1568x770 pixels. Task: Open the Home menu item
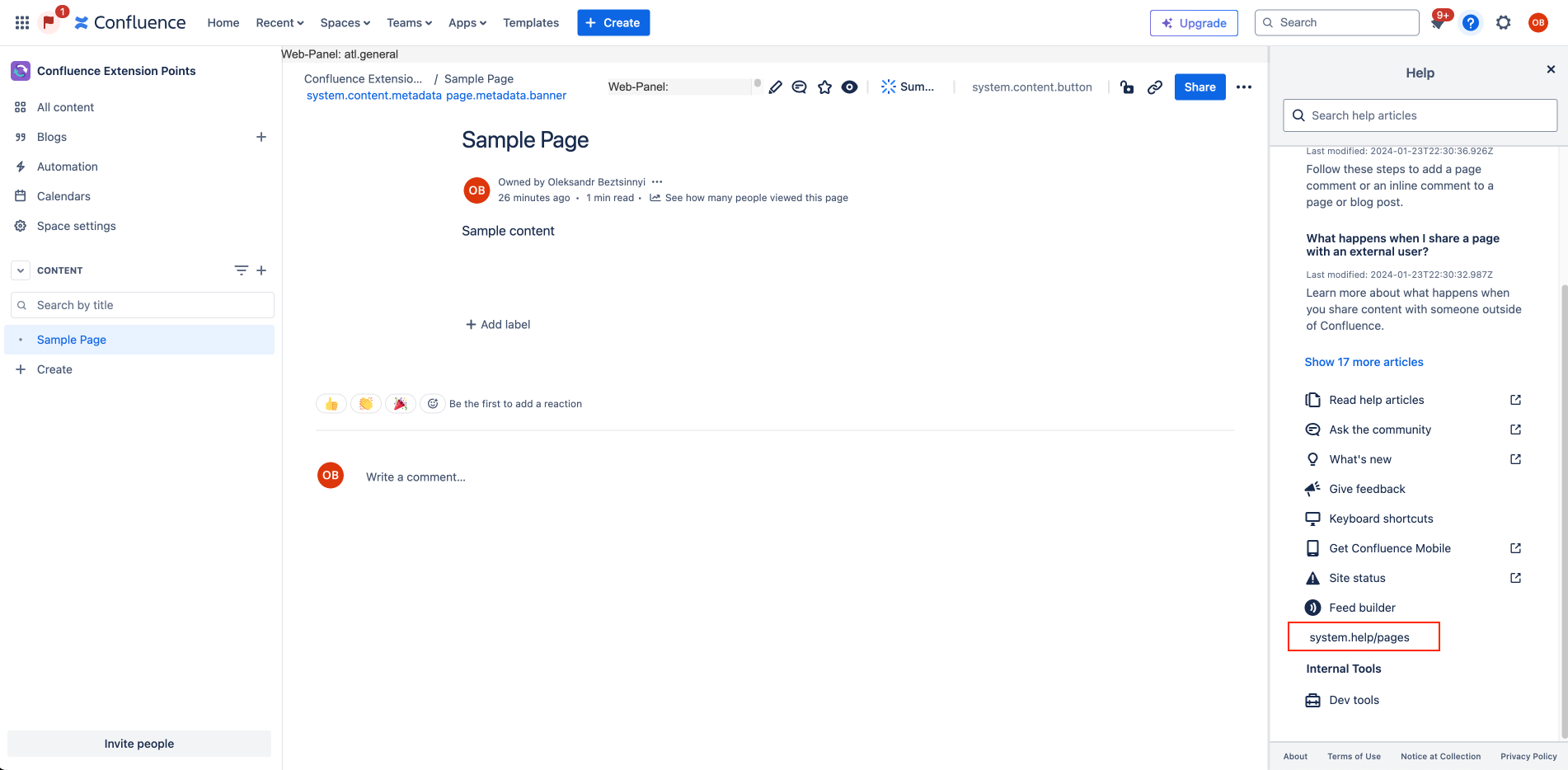pos(223,22)
